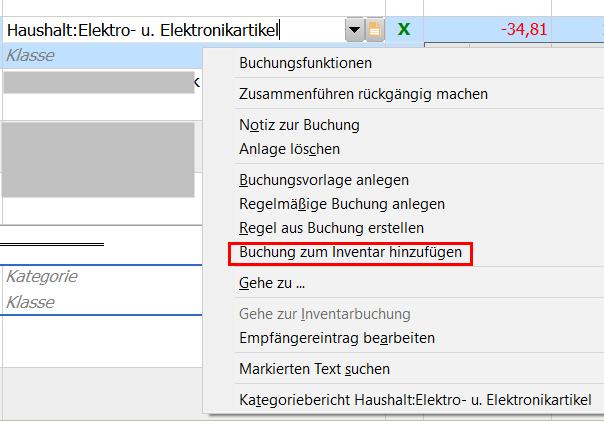Click the lower Klasse placeholder field

[x=102, y=302]
